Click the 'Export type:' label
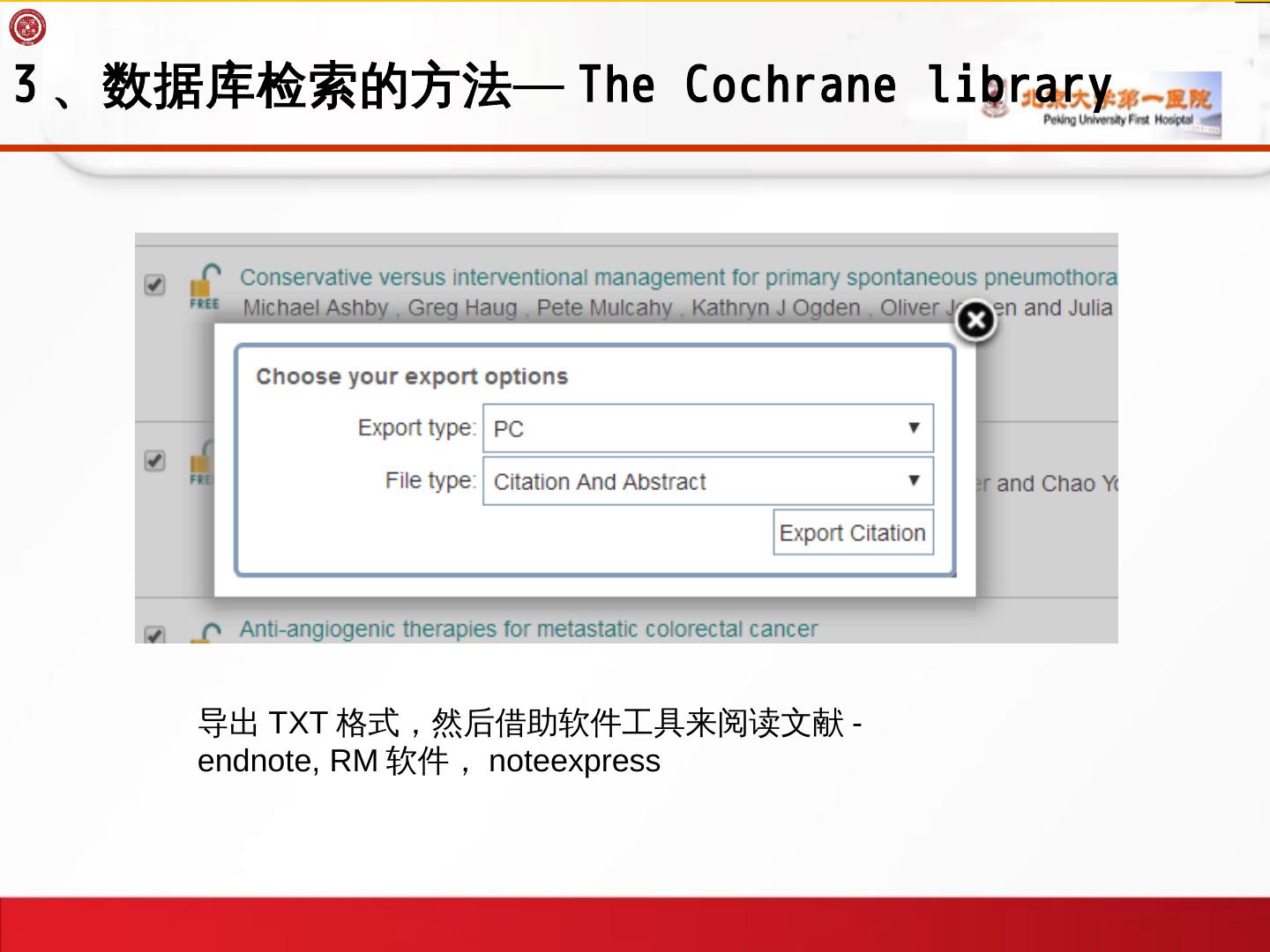This screenshot has height=952, width=1270. pyautogui.click(x=417, y=428)
